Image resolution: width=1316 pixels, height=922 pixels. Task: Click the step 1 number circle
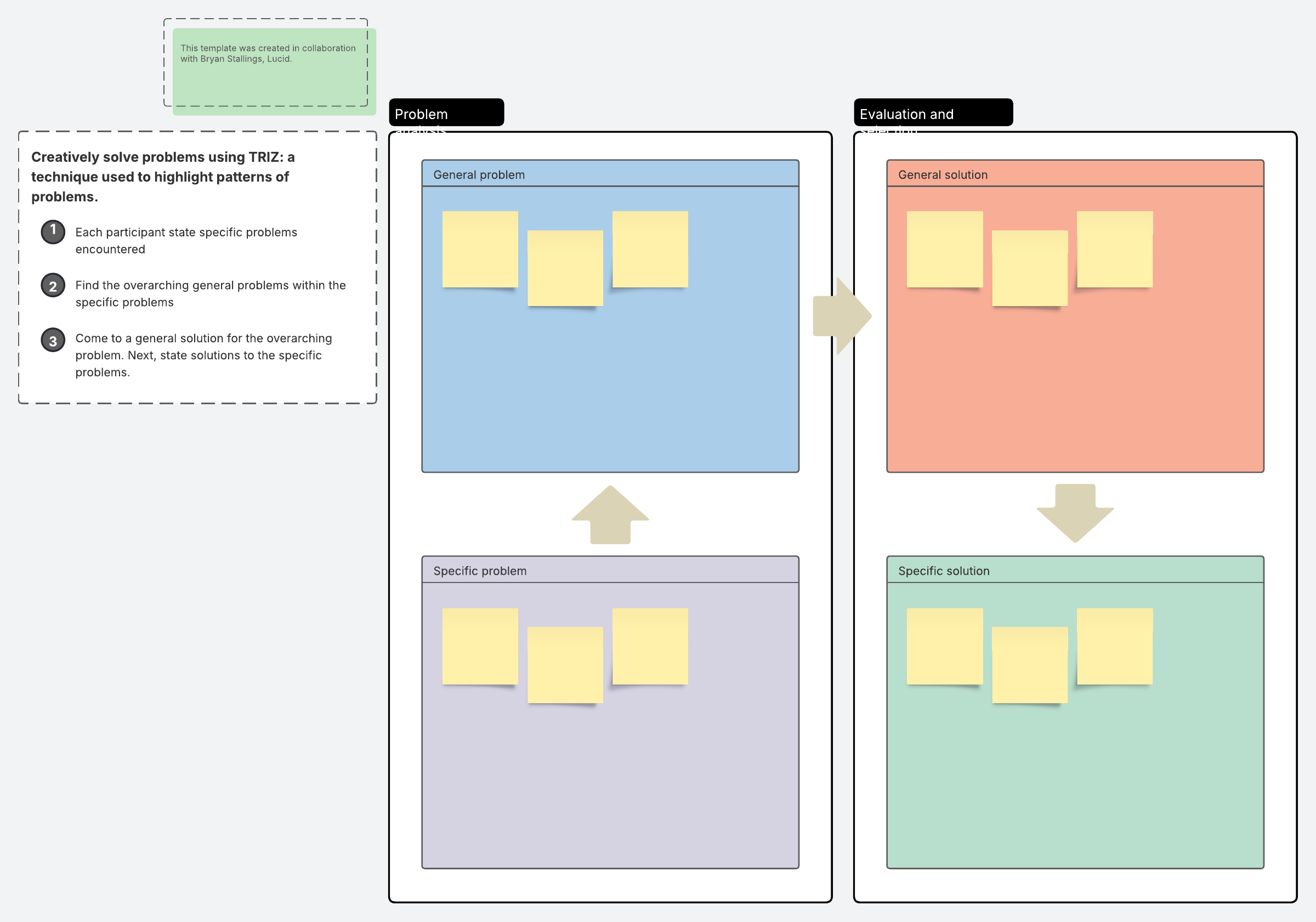point(53,231)
